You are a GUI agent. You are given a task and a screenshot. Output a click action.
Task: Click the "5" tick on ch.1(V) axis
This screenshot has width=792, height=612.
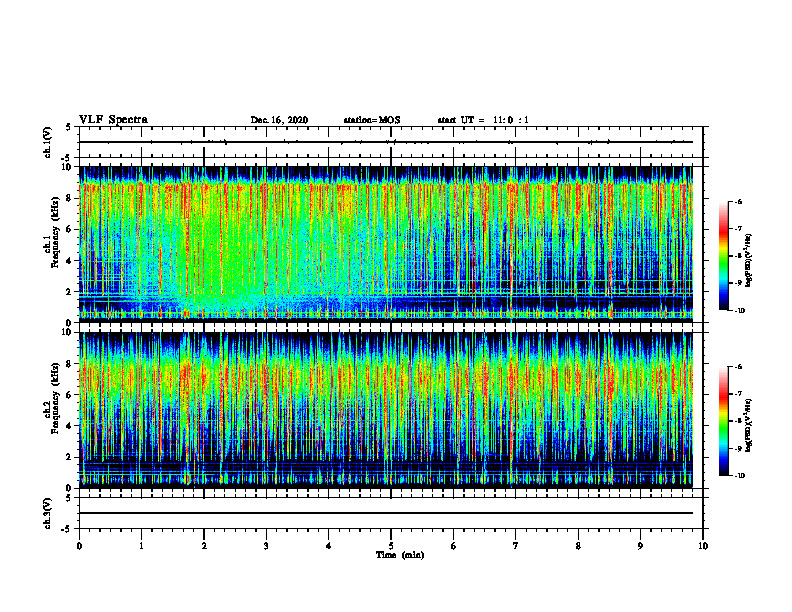coord(70,127)
